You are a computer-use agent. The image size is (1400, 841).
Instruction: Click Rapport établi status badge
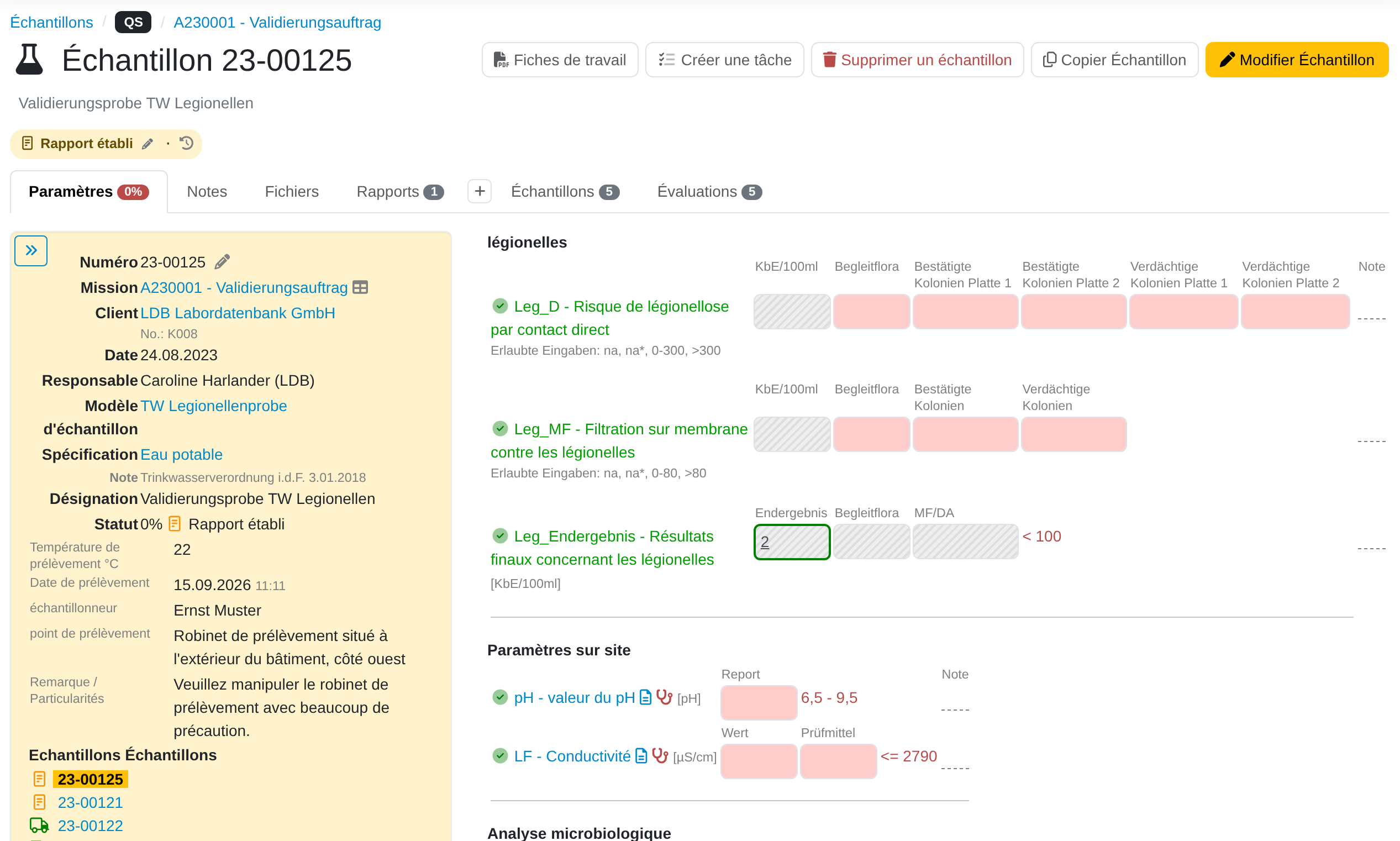[x=106, y=144]
